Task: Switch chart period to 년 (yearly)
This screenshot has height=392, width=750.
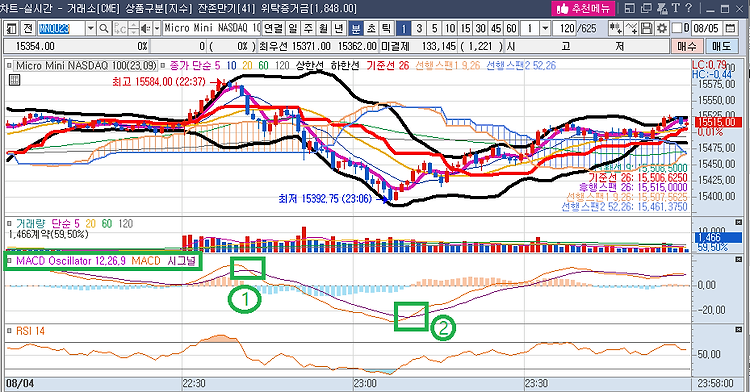Action: [339, 29]
